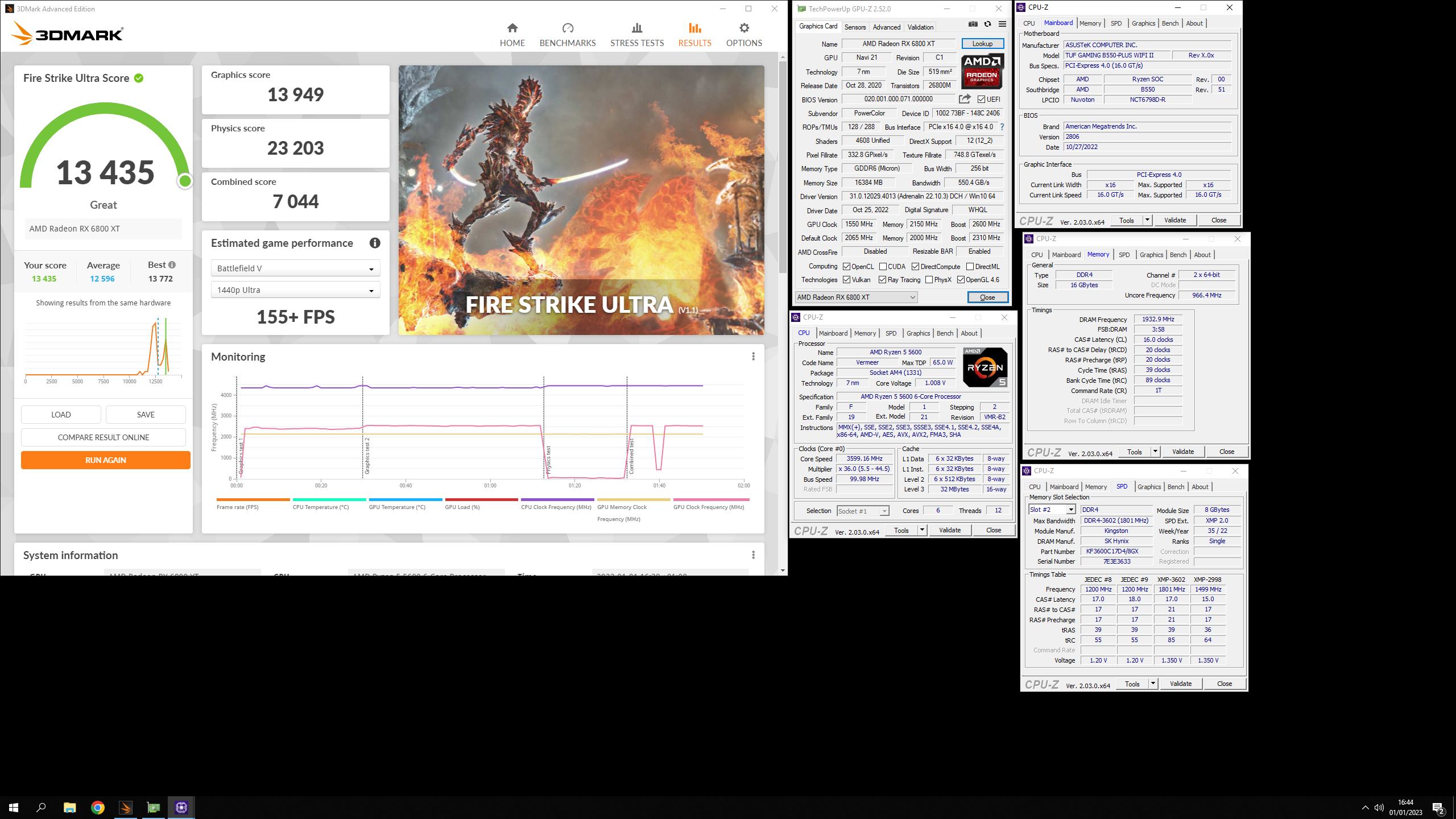The height and width of the screenshot is (819, 1456).
Task: Click the Lookup button in GPU-Z
Action: (x=982, y=44)
